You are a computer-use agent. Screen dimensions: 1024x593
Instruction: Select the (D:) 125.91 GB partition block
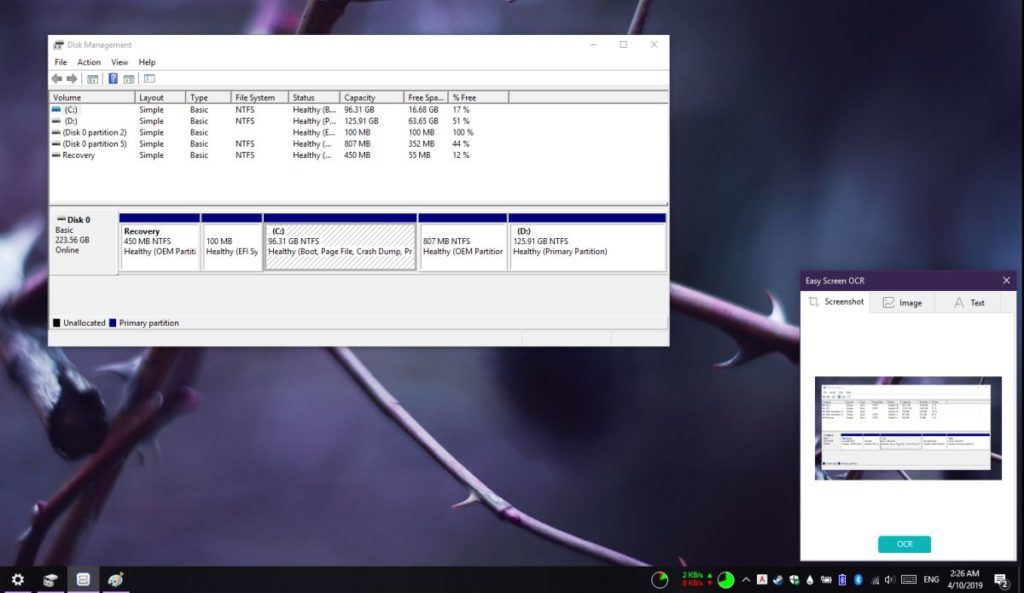pyautogui.click(x=587, y=245)
